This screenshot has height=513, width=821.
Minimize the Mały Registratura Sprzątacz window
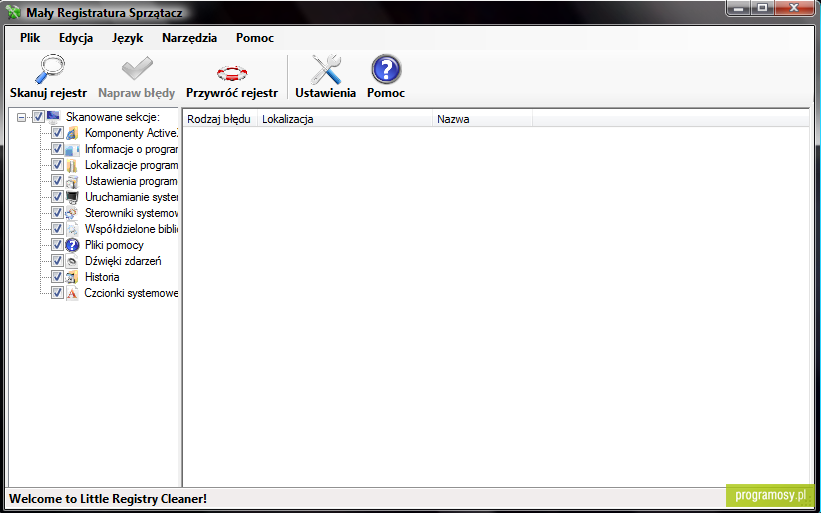click(x=739, y=8)
